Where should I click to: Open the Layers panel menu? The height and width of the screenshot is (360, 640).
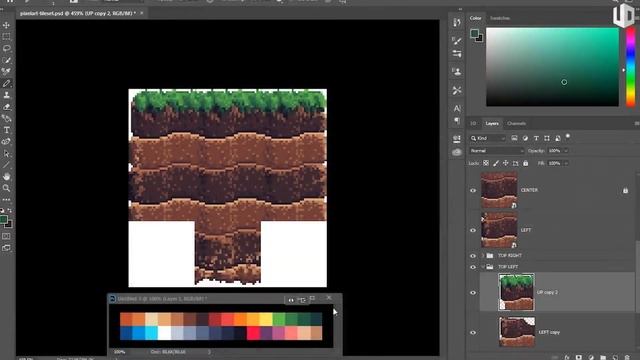point(637,123)
